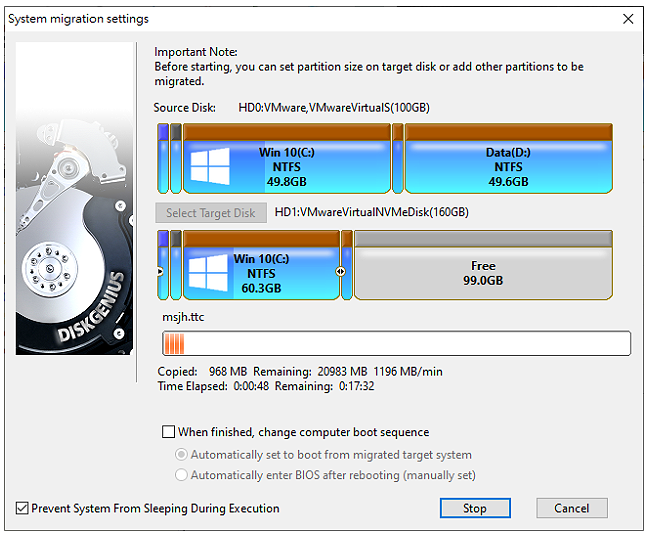Select the second small gray-topped partition on target disk

pos(176,265)
